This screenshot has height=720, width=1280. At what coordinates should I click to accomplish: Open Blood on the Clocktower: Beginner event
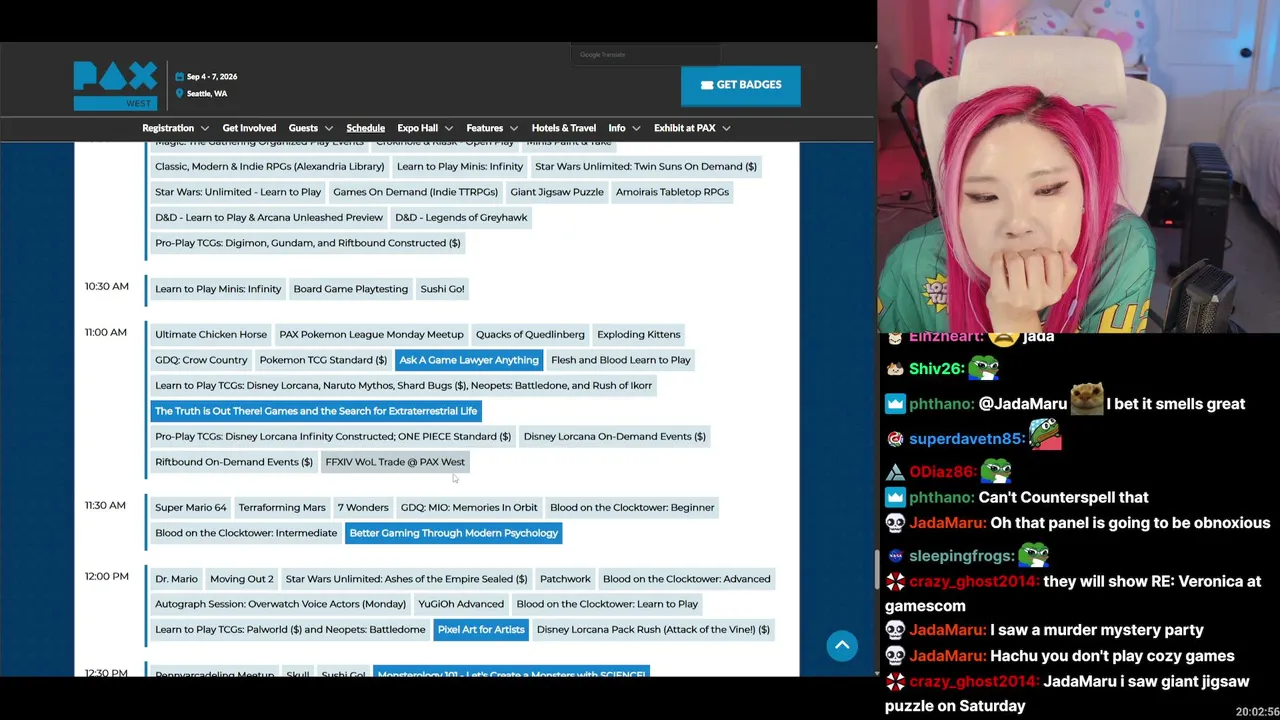[632, 507]
